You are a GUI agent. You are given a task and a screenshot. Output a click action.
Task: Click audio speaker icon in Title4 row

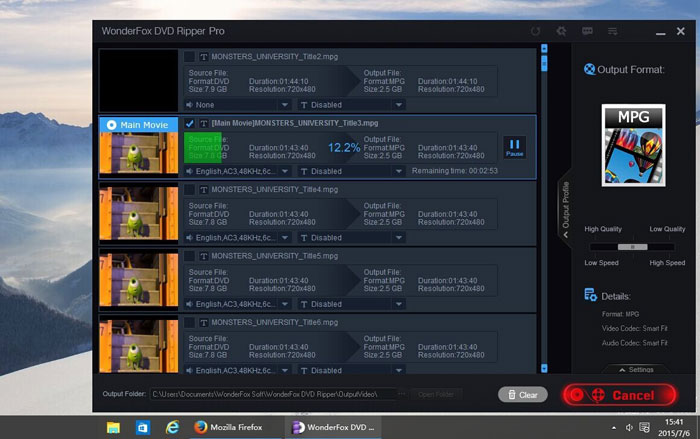click(x=189, y=238)
